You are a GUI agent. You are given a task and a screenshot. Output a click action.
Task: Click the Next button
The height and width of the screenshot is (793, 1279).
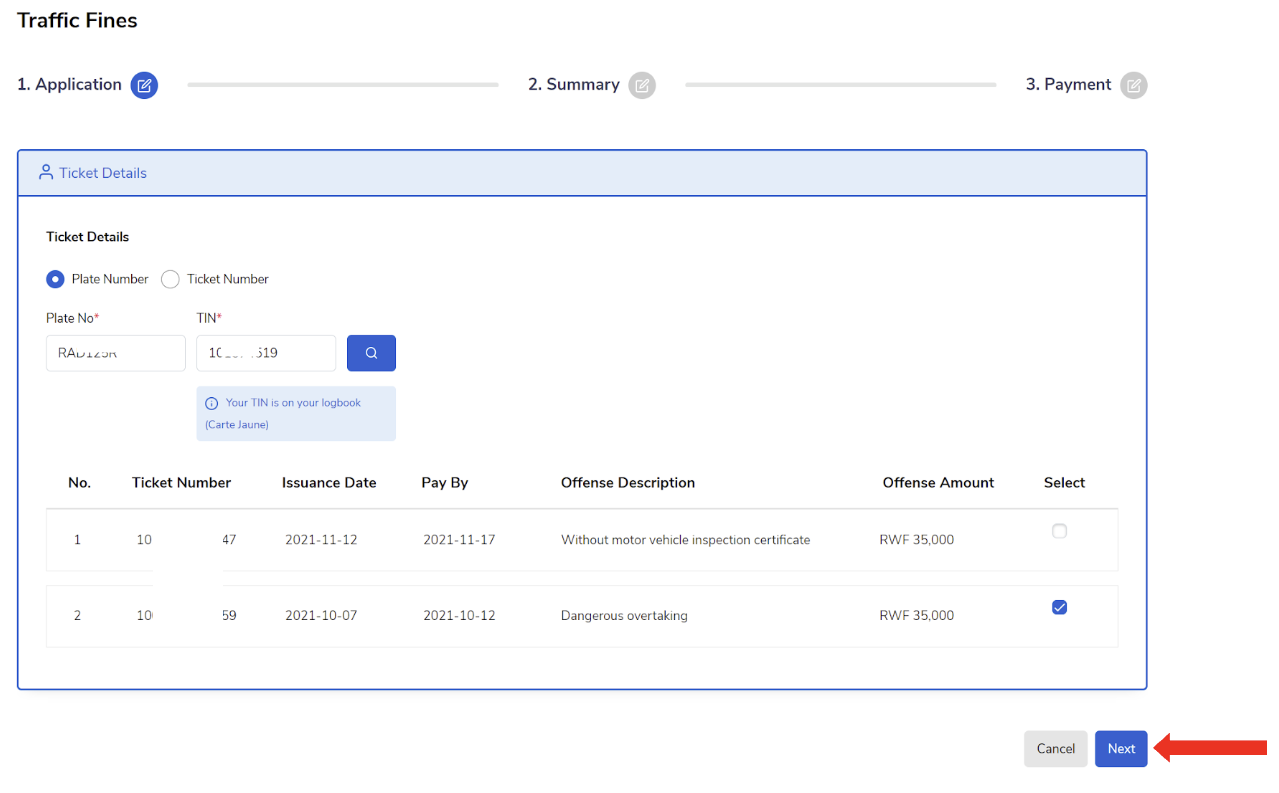(1121, 749)
